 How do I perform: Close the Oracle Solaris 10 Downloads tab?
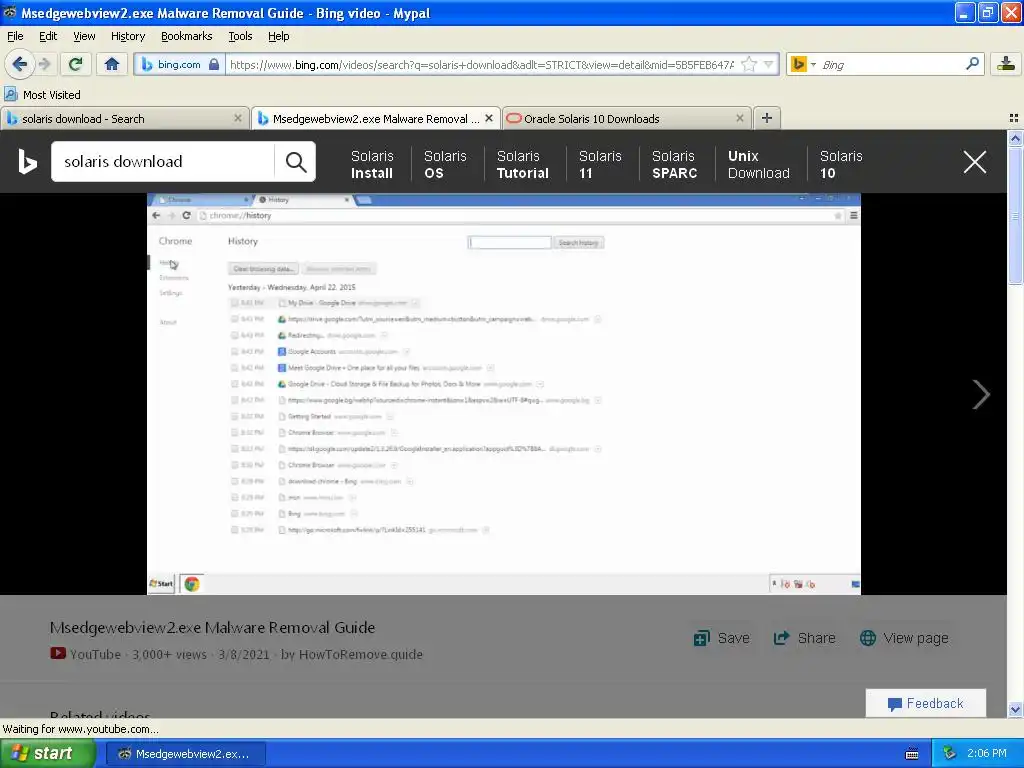739,118
